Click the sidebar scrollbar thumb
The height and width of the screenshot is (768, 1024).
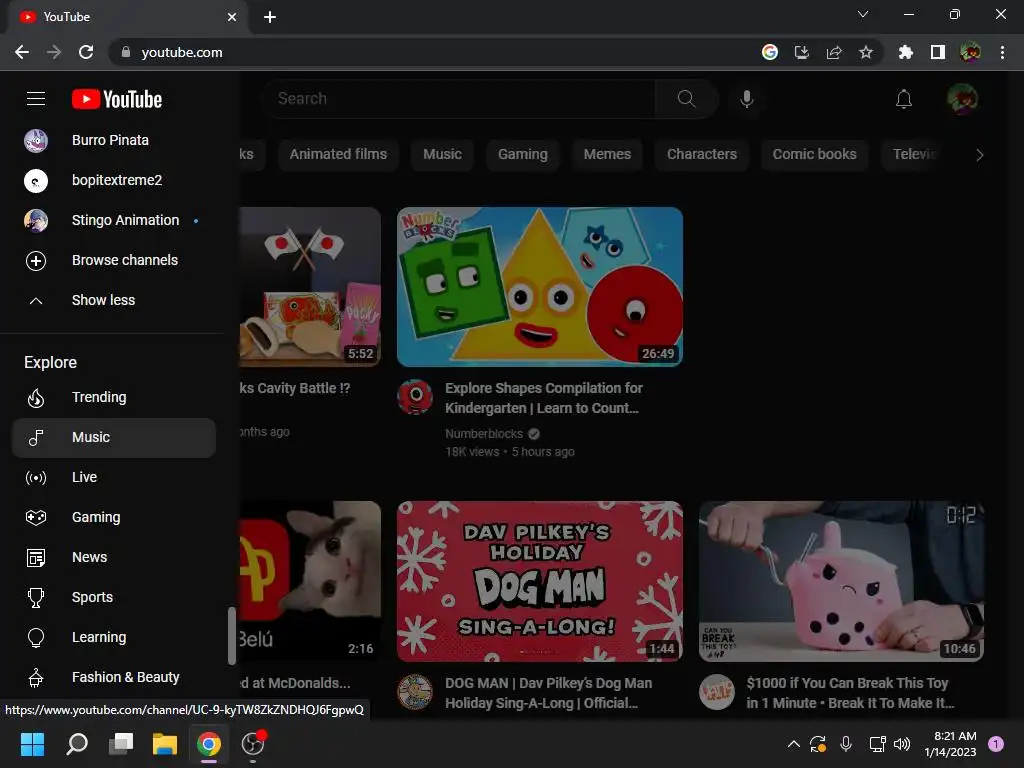[x=231, y=635]
